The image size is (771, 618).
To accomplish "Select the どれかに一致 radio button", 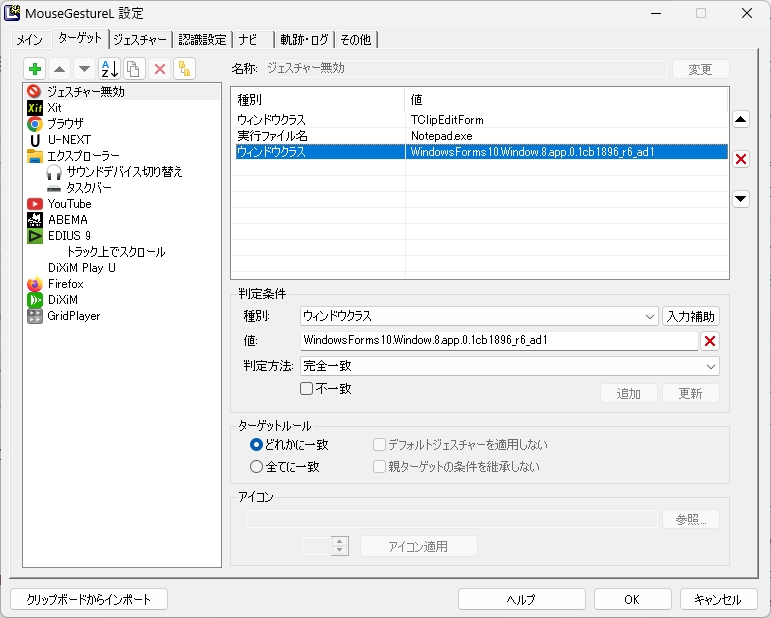I will (x=257, y=445).
